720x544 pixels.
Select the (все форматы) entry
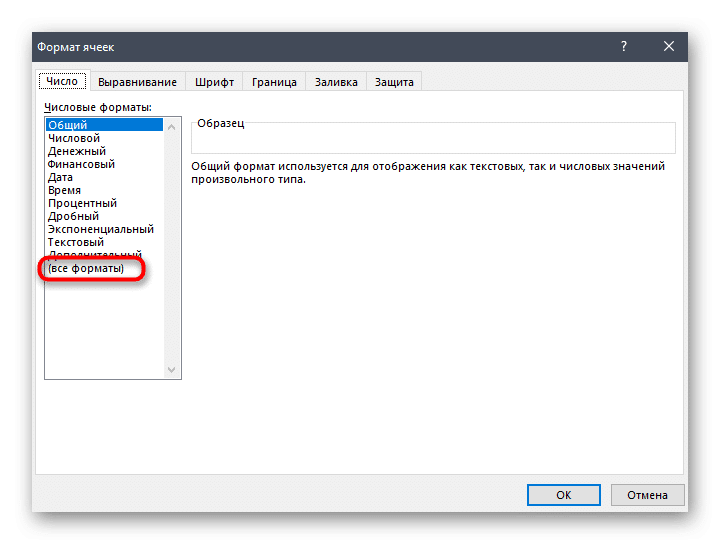pos(104,268)
